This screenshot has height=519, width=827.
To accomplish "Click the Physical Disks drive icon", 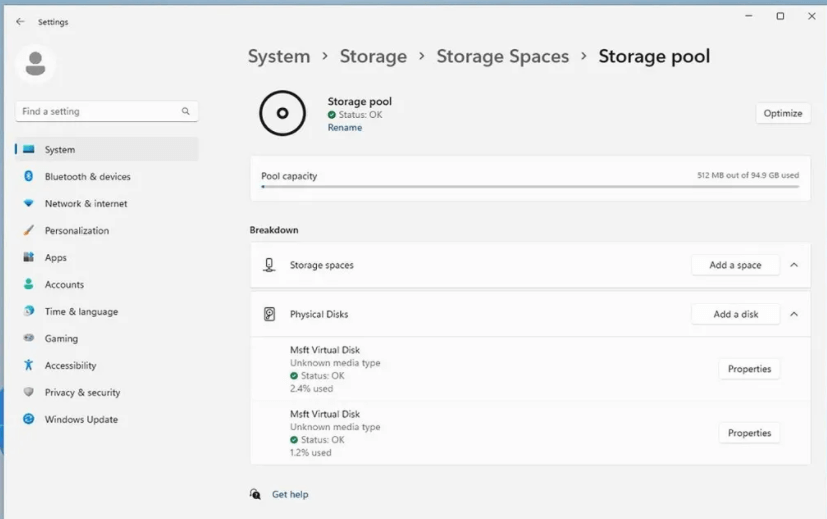I will click(269, 314).
